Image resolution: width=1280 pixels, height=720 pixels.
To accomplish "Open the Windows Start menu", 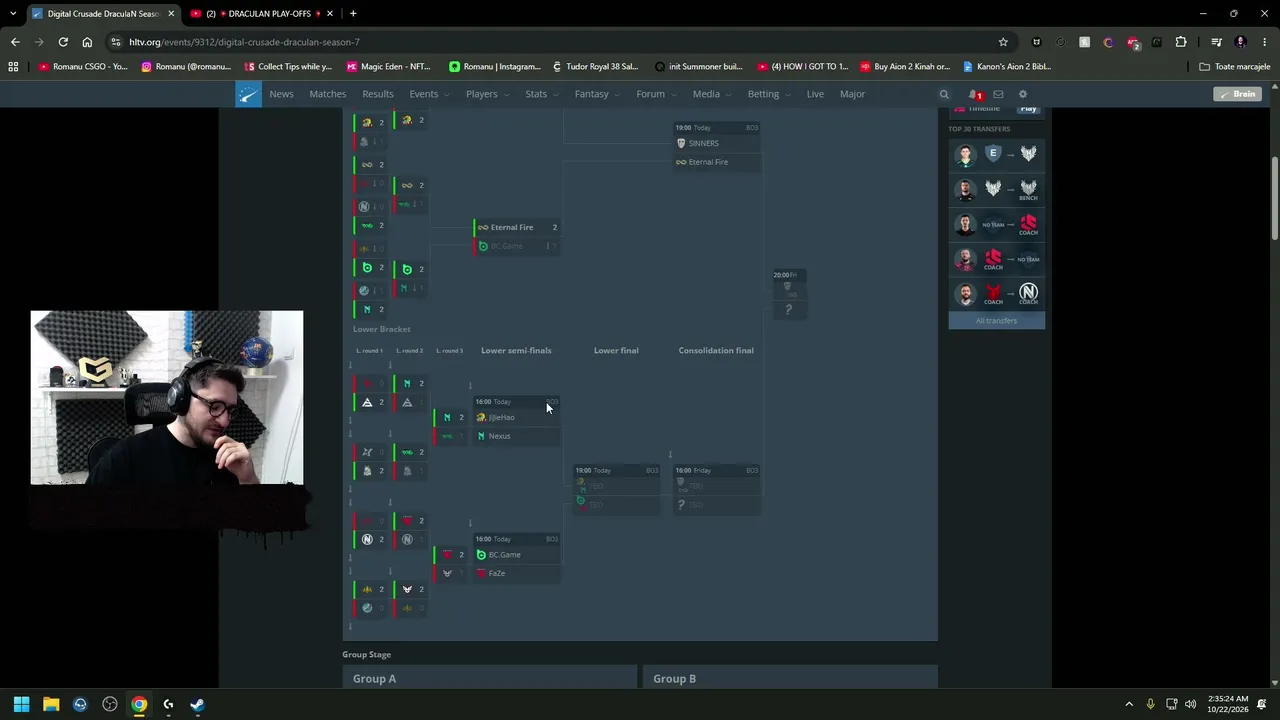I will tap(21, 704).
